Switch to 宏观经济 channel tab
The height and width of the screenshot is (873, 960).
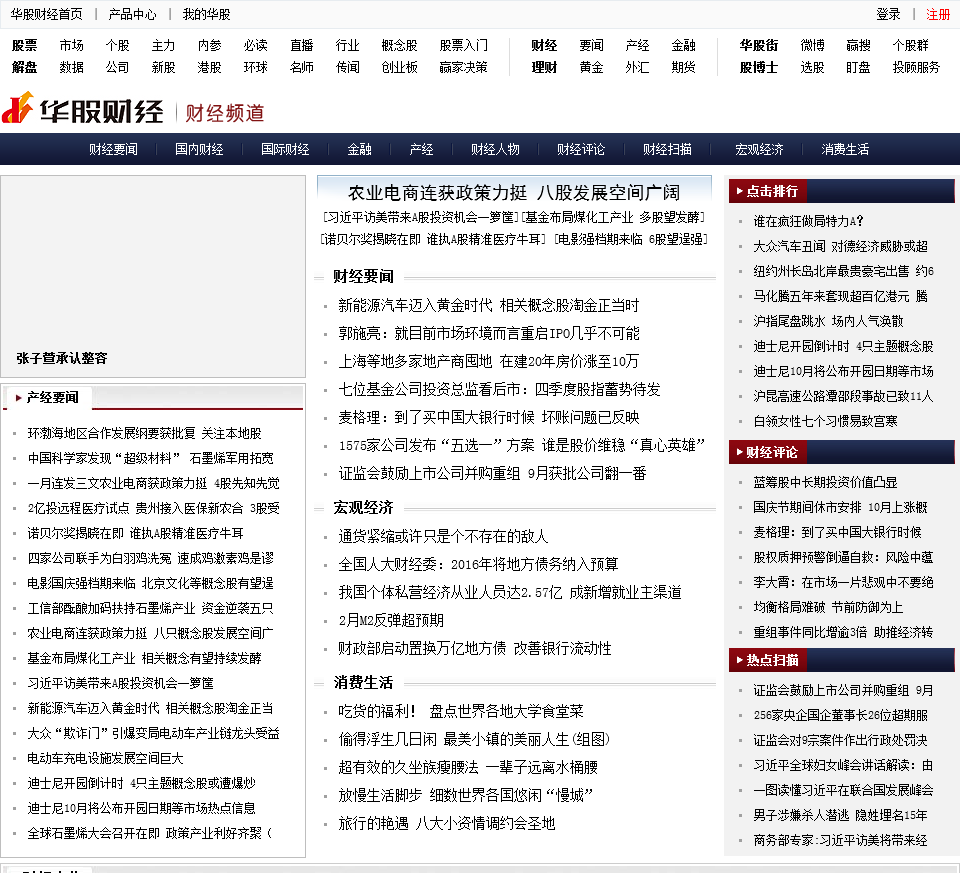pos(759,149)
